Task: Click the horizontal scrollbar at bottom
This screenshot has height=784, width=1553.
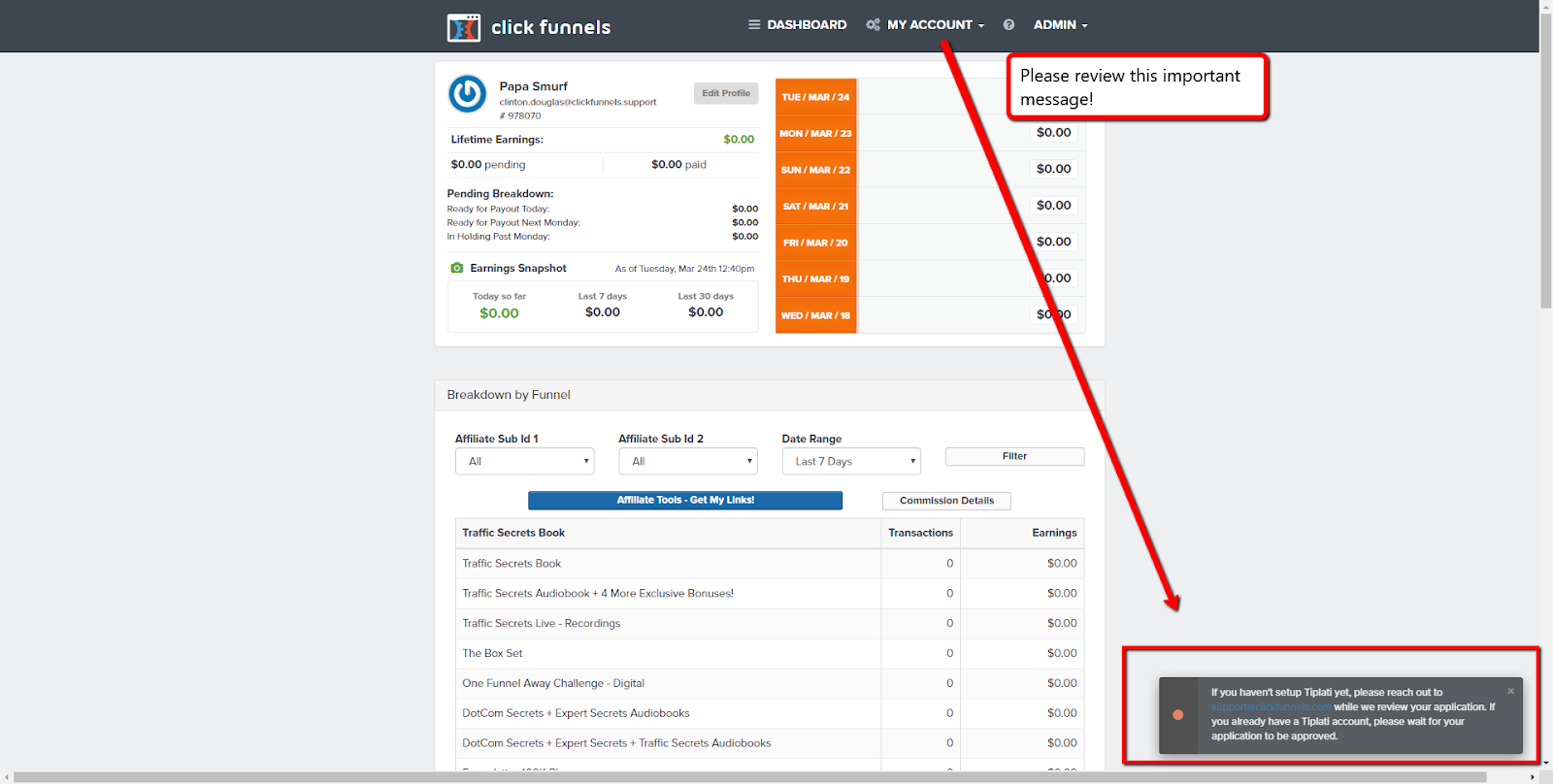Action: click(x=749, y=777)
